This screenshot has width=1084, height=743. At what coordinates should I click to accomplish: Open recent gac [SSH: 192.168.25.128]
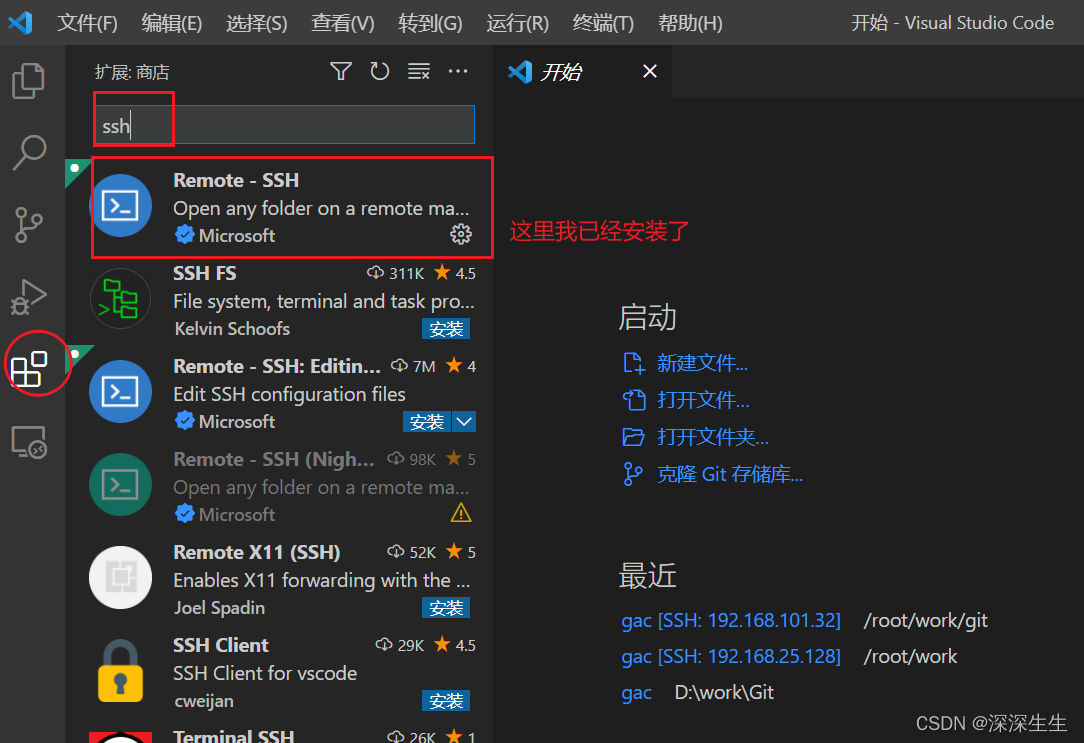731,656
